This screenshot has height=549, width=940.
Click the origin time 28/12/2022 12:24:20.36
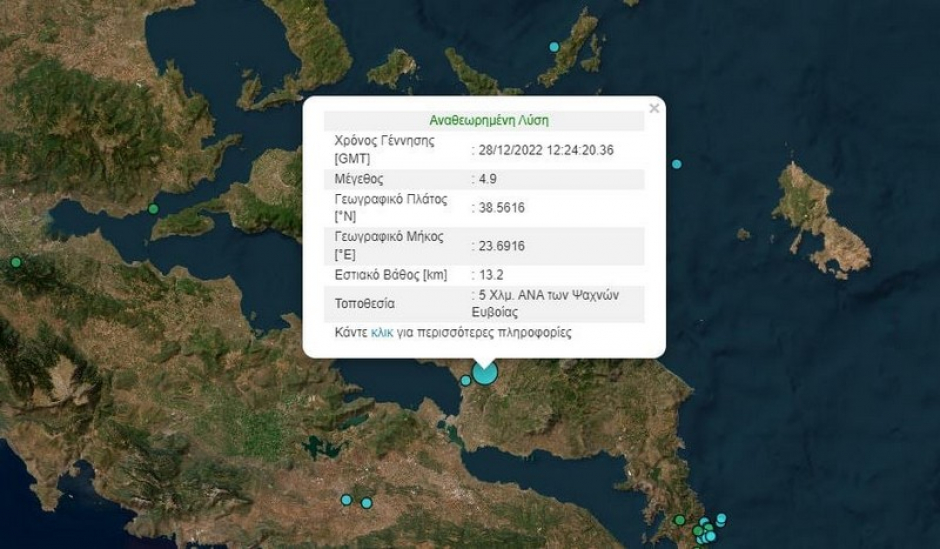(546, 150)
